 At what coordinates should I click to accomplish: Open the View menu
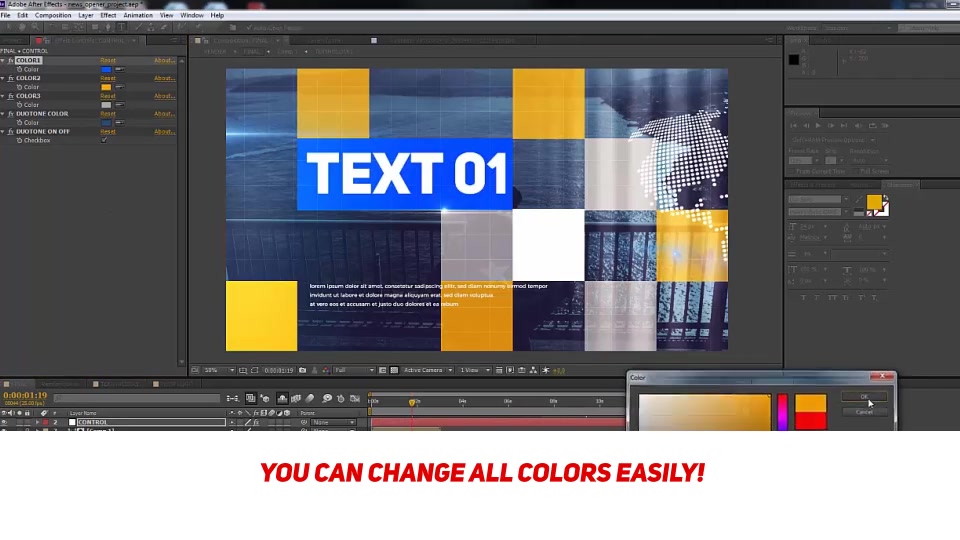[166, 15]
